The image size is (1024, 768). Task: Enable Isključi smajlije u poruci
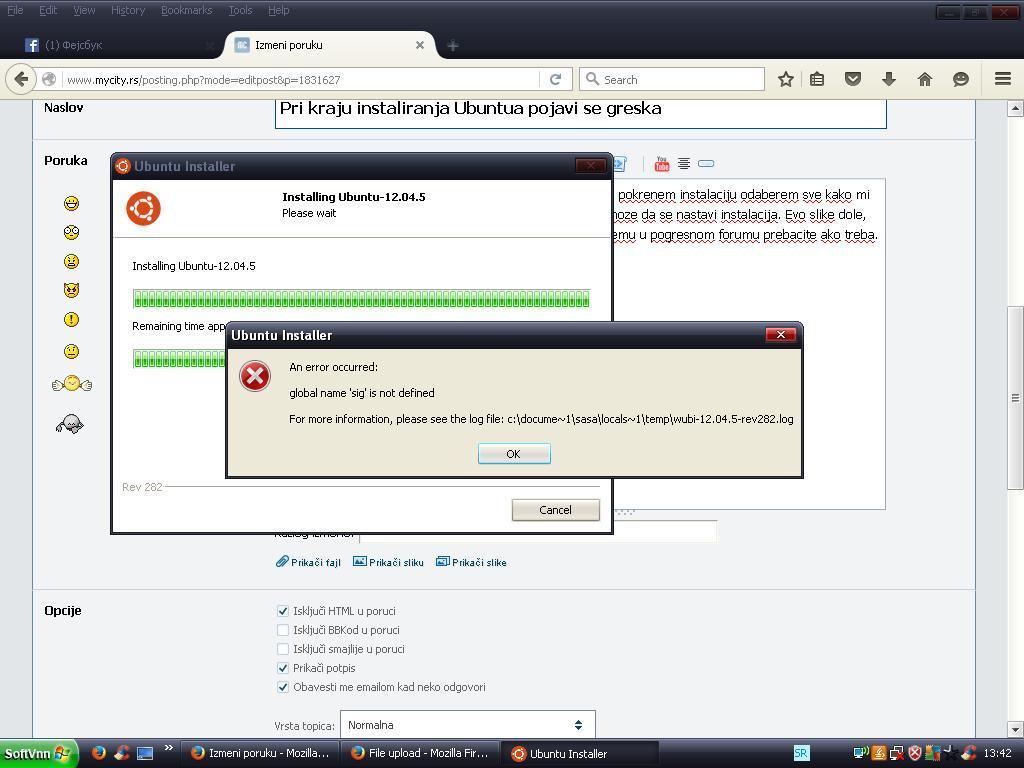(x=283, y=649)
